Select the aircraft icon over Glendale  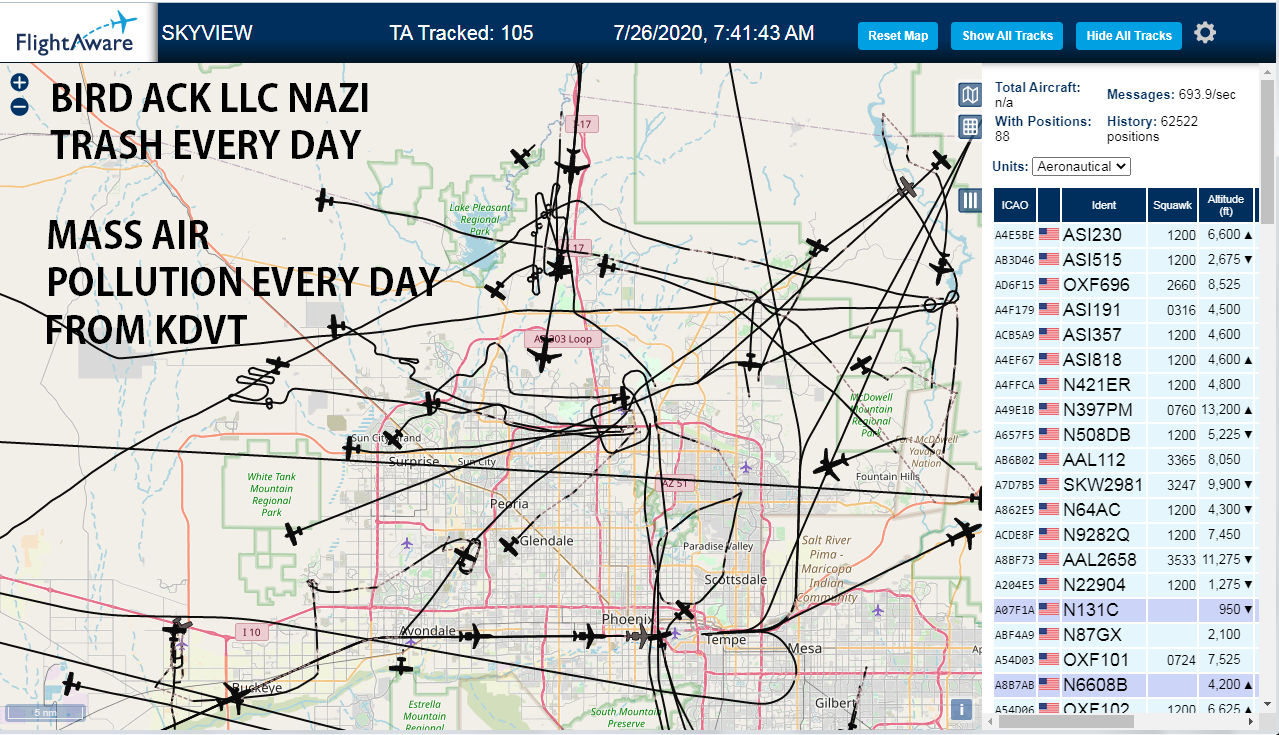pyautogui.click(x=510, y=547)
